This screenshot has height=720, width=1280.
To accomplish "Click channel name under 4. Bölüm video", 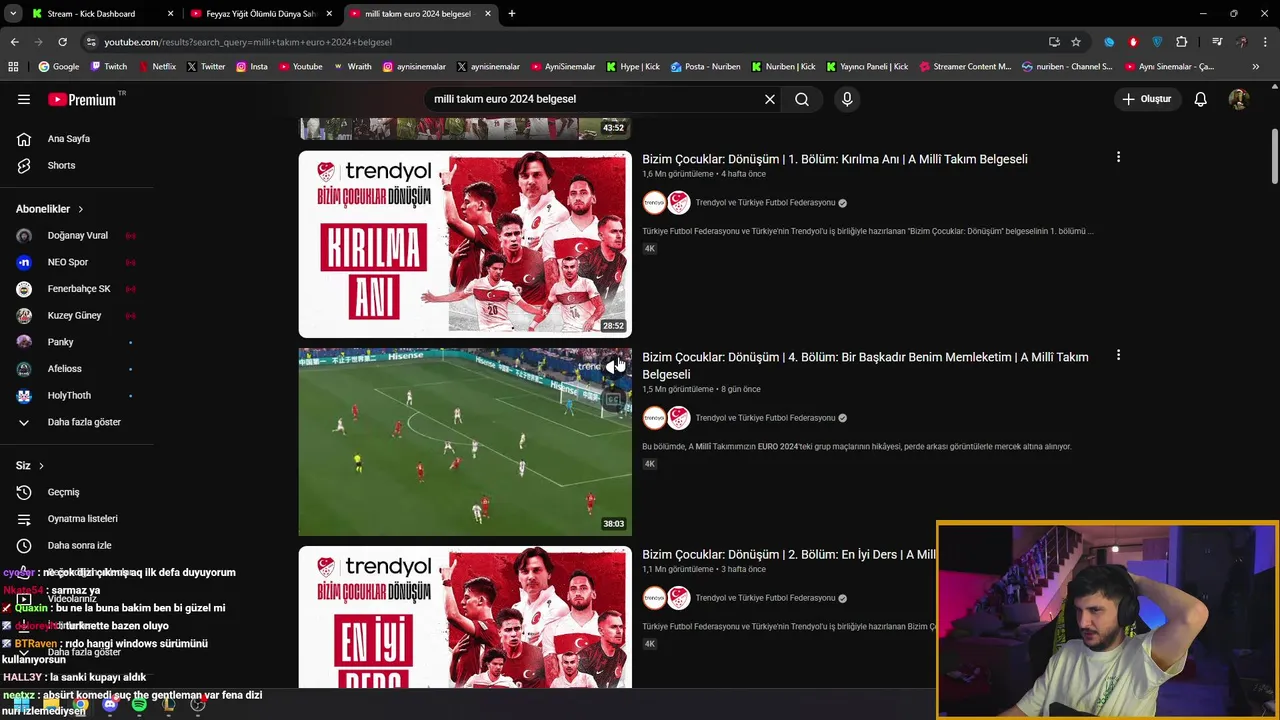I will [765, 418].
